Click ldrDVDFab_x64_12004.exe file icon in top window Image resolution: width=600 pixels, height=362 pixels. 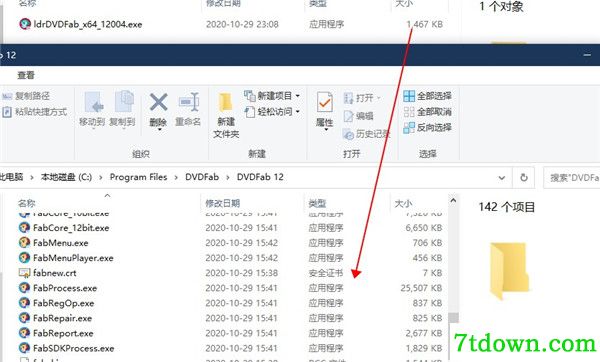tap(24, 24)
